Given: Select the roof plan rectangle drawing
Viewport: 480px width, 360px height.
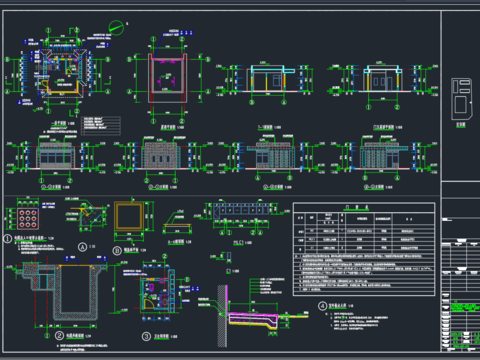Looking at the screenshot, I should pyautogui.click(x=168, y=78).
